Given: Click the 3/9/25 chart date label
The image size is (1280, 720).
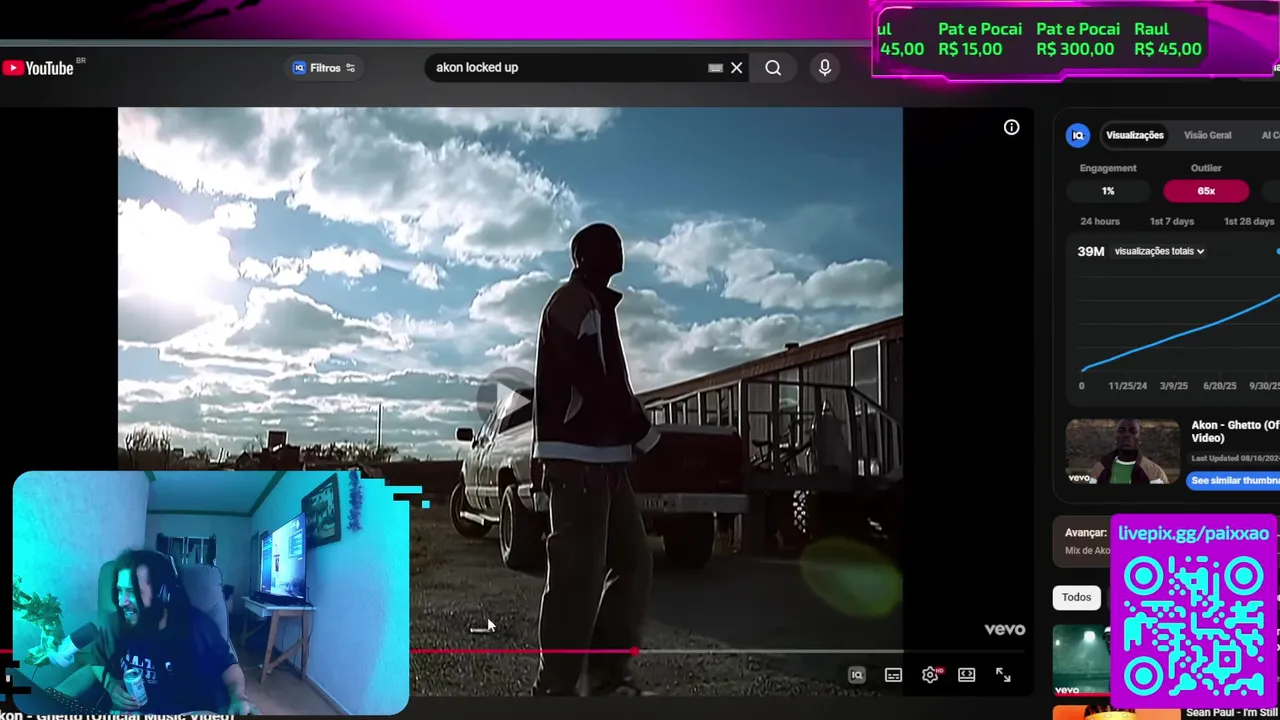Looking at the screenshot, I should (x=1174, y=386).
